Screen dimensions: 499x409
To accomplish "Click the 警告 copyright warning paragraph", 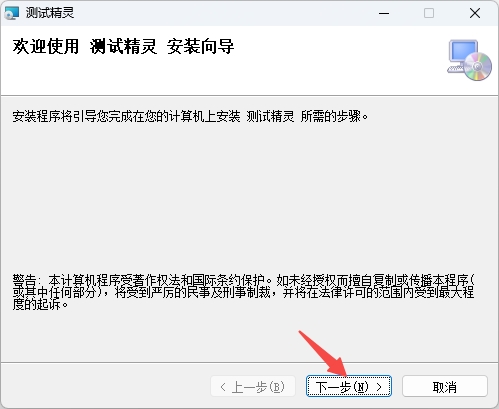I will (244, 292).
